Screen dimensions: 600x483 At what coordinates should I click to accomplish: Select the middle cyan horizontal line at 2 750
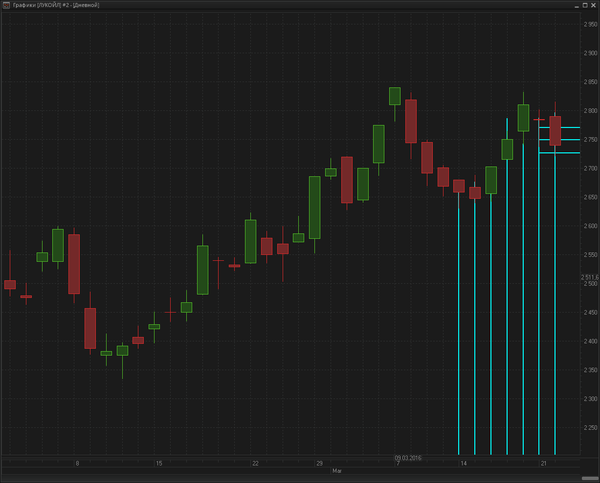pos(559,140)
